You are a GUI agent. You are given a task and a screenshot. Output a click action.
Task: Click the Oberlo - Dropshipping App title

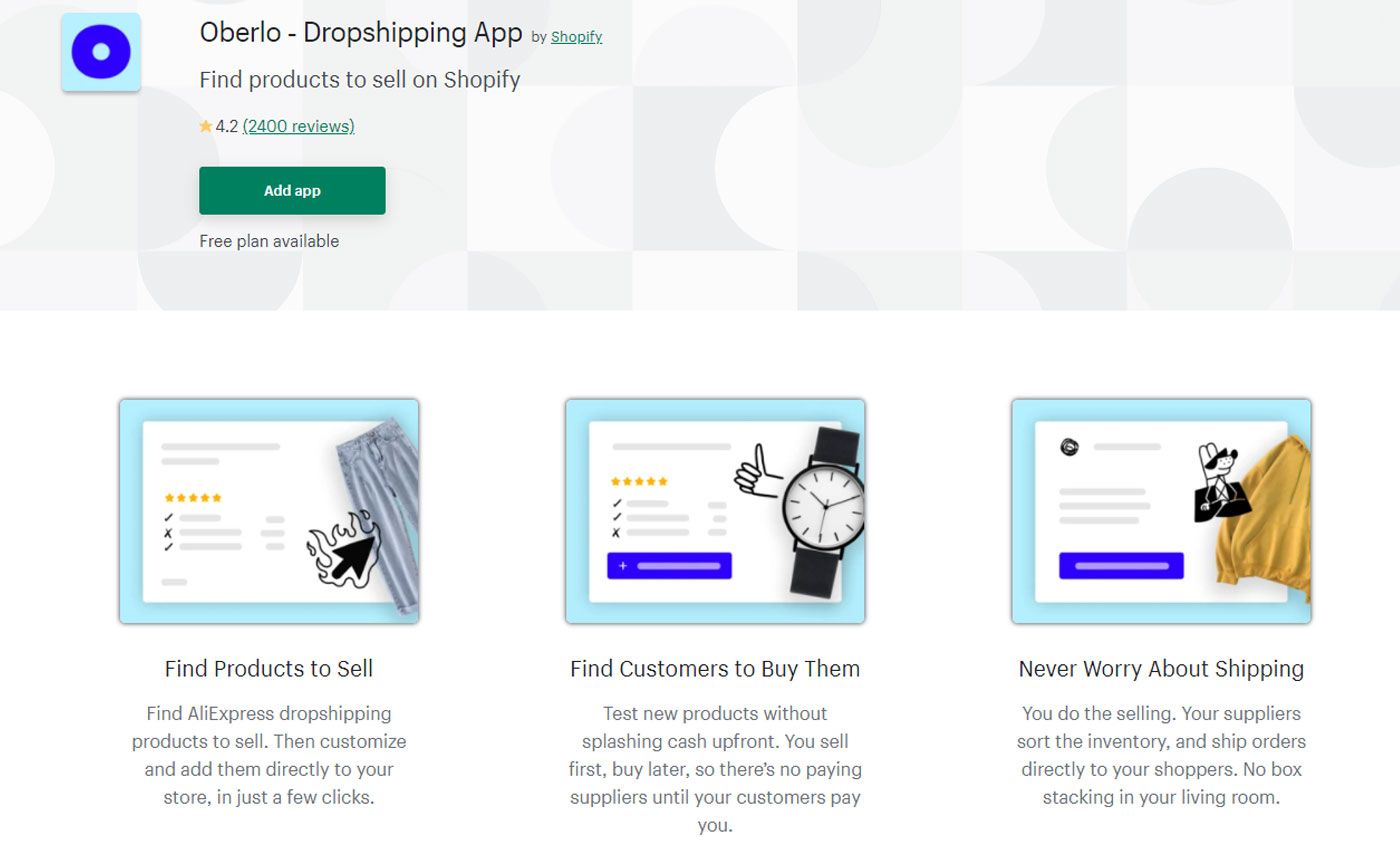tap(361, 33)
